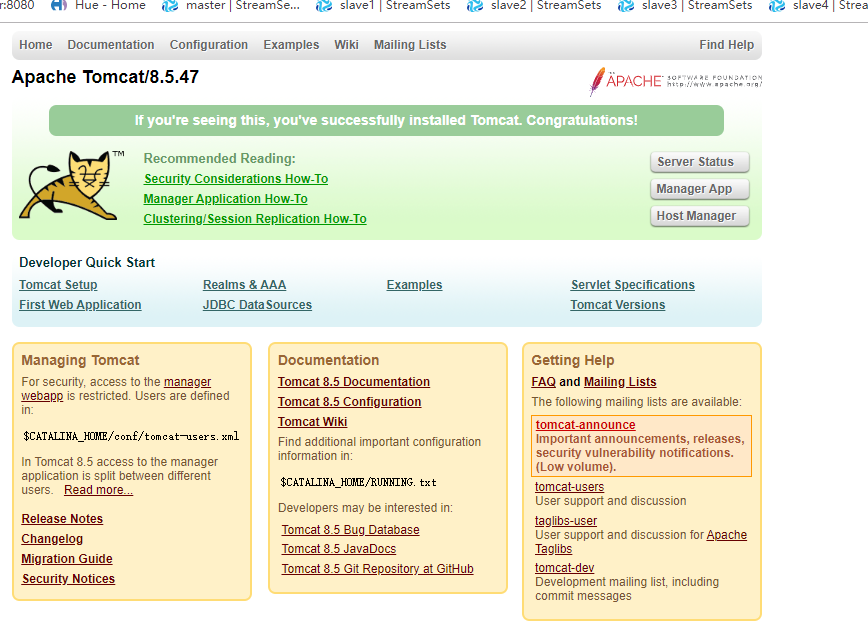Click the Release Notes link

click(x=61, y=519)
